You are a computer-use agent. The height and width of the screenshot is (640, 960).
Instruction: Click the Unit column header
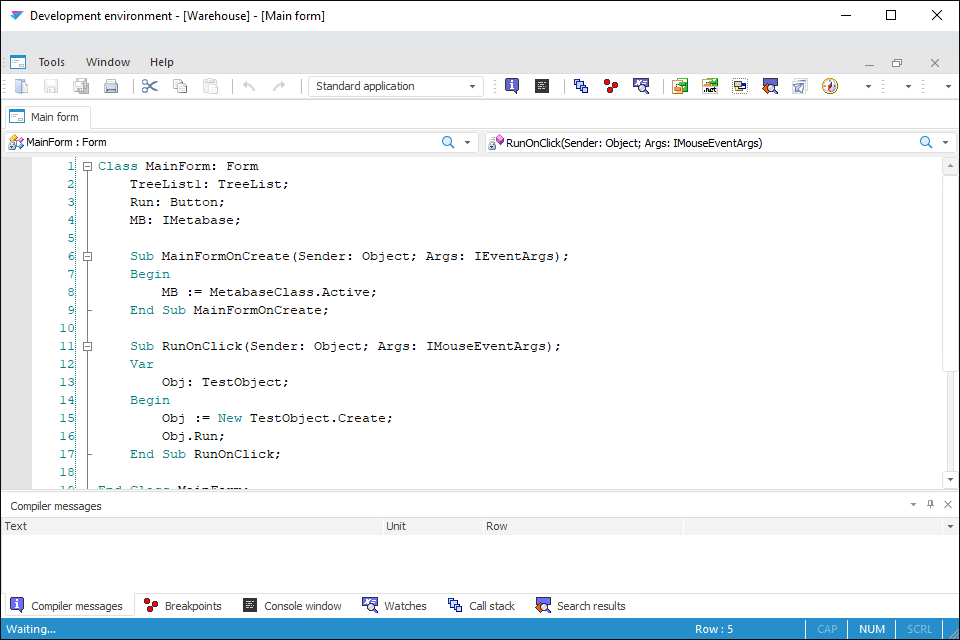coord(396,526)
